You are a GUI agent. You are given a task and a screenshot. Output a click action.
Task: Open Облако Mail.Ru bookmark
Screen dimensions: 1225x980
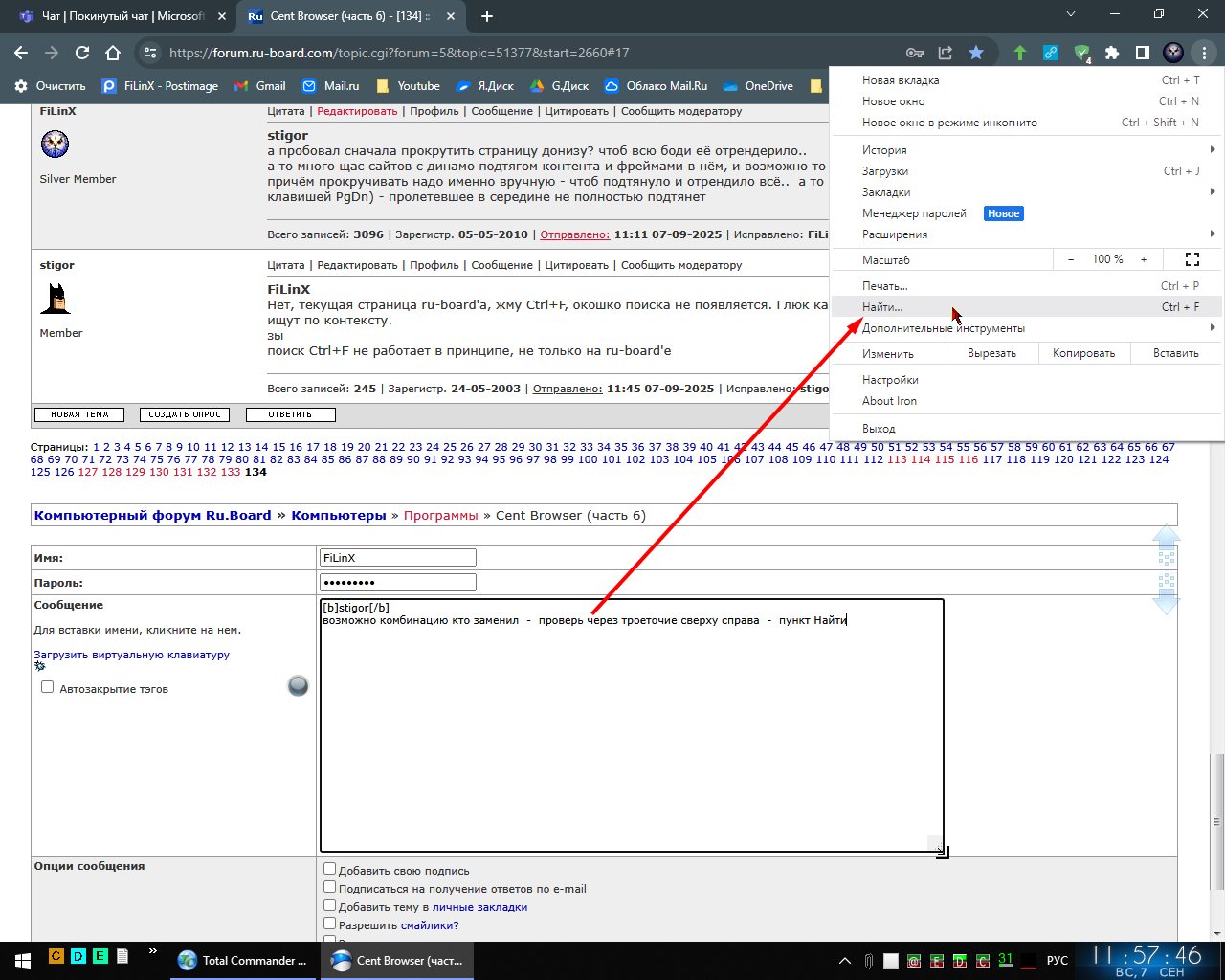(x=656, y=85)
